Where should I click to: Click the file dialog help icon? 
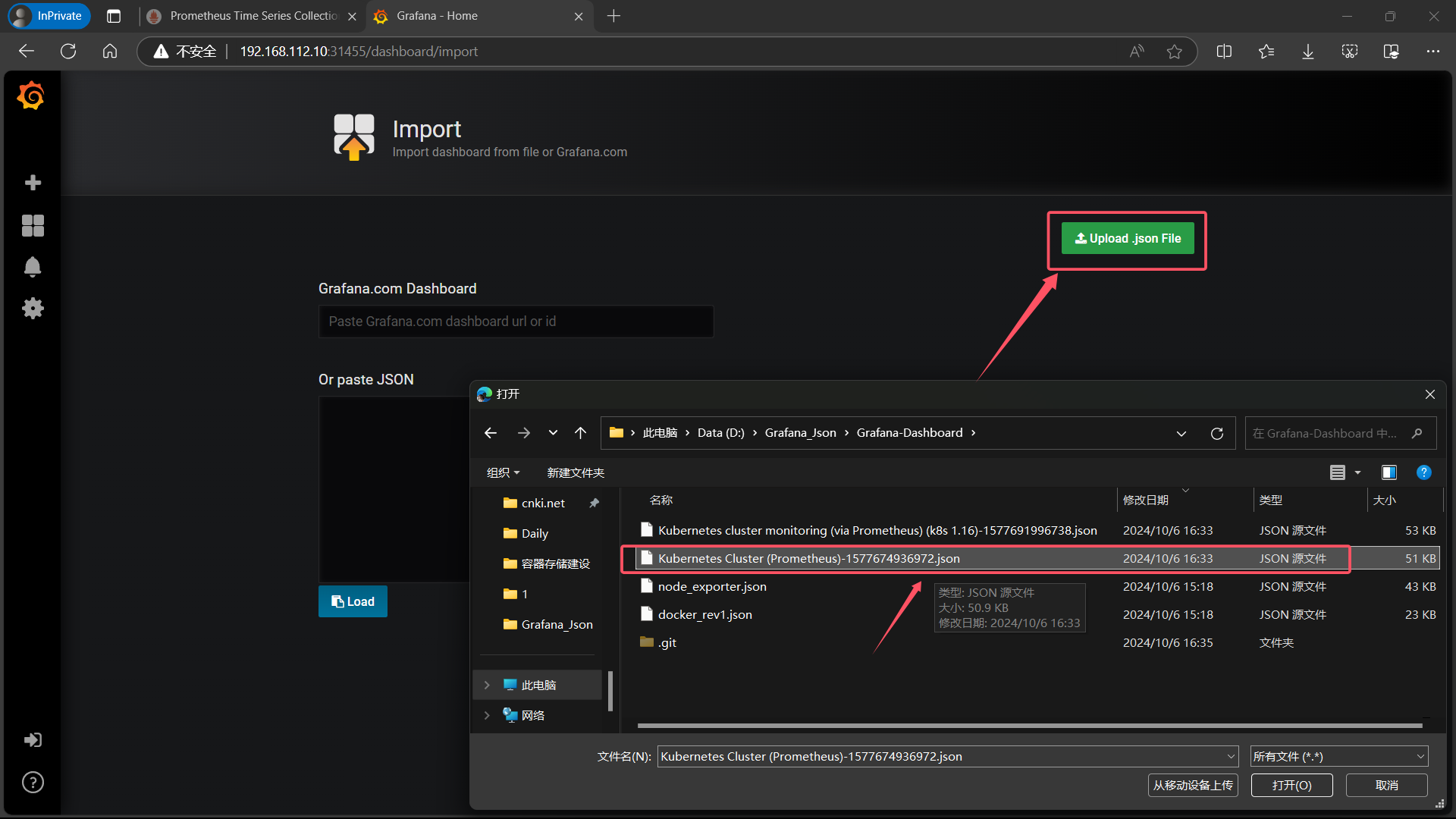[1423, 472]
